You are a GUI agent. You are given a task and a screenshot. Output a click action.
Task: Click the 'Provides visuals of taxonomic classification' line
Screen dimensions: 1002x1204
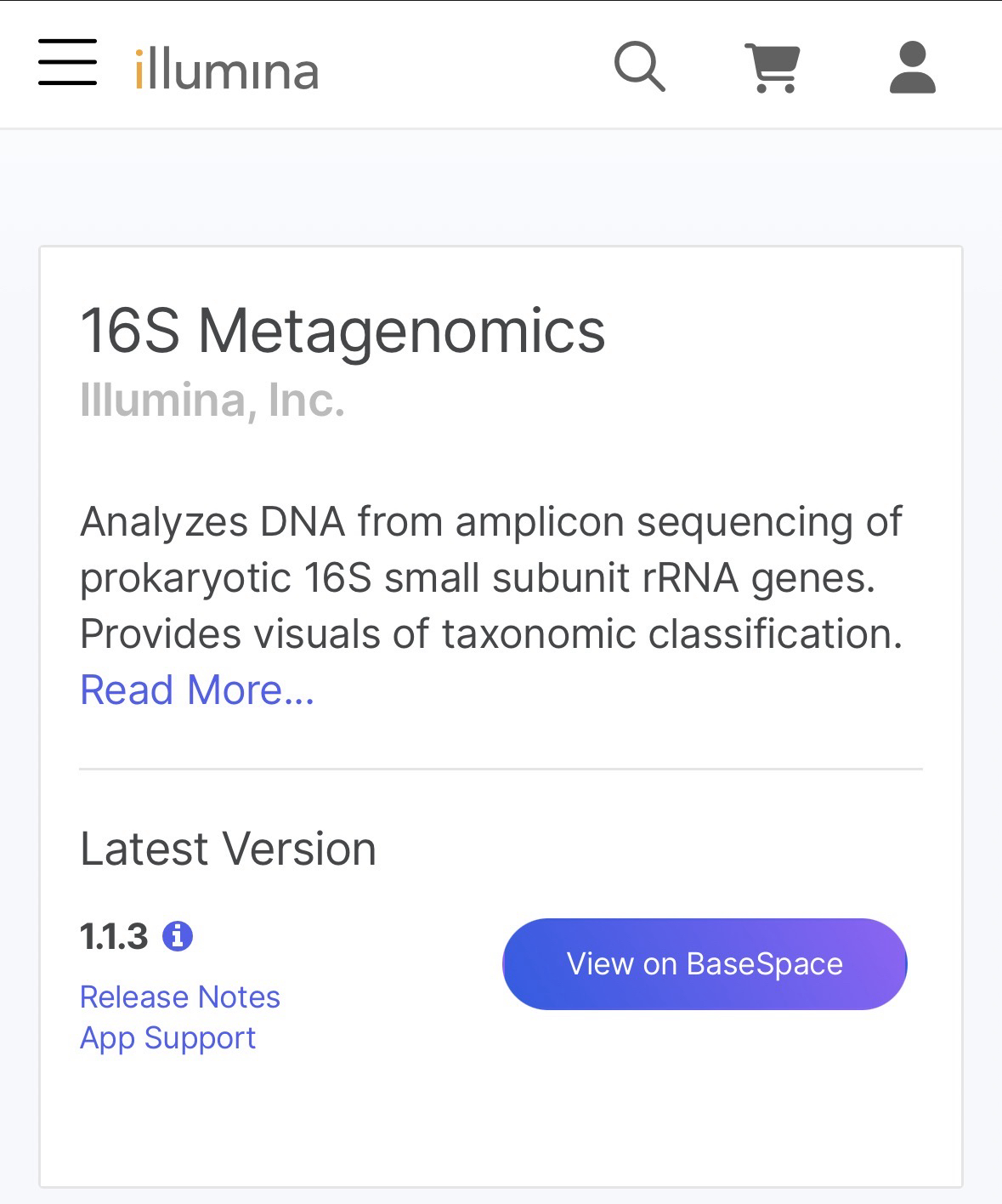tap(491, 634)
